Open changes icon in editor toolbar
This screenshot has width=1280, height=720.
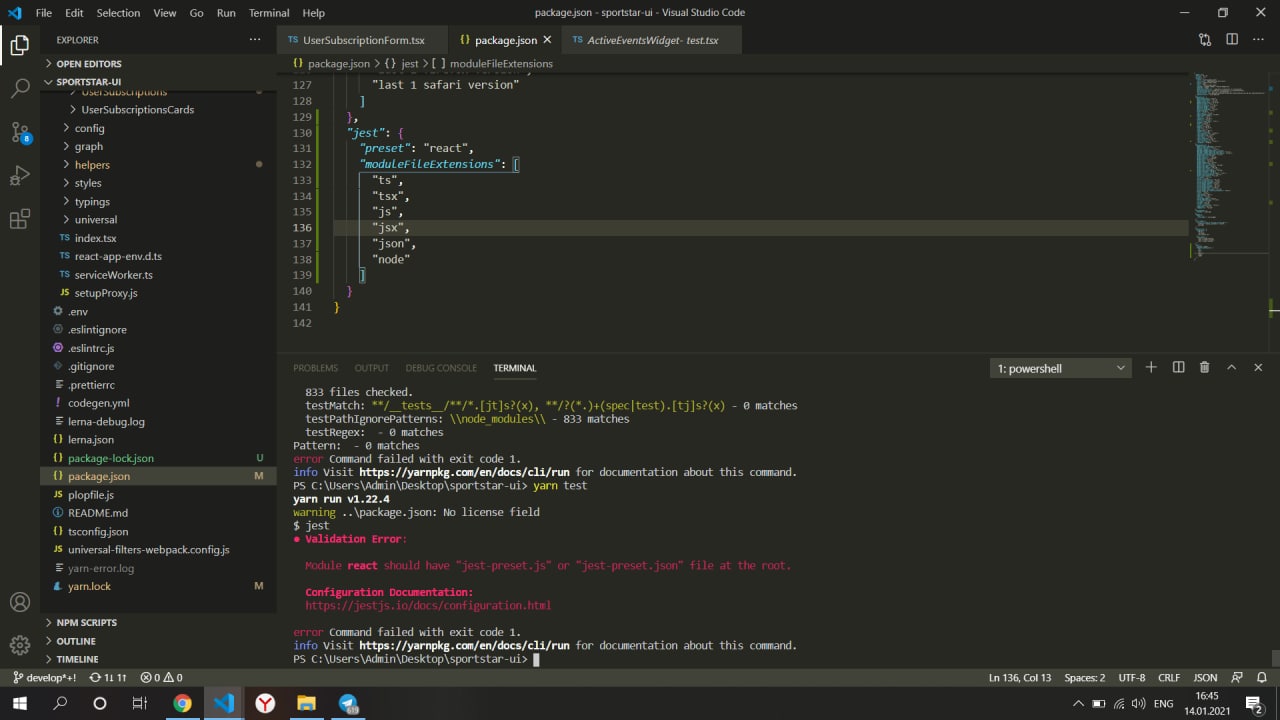(x=1205, y=40)
